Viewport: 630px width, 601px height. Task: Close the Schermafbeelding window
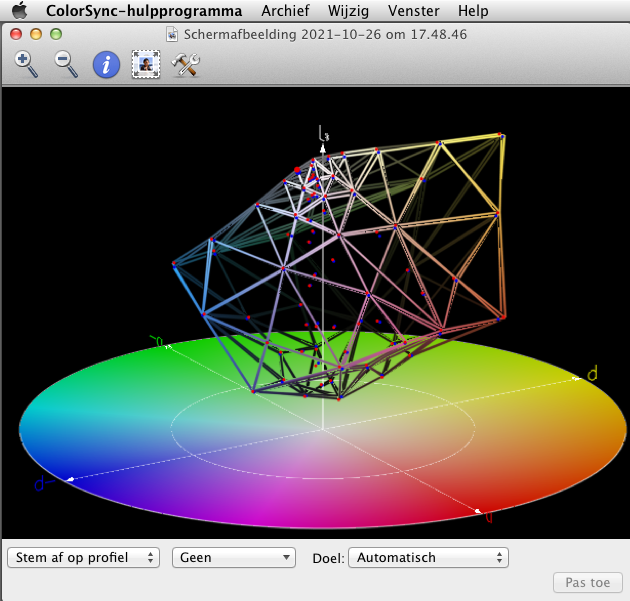click(x=15, y=34)
